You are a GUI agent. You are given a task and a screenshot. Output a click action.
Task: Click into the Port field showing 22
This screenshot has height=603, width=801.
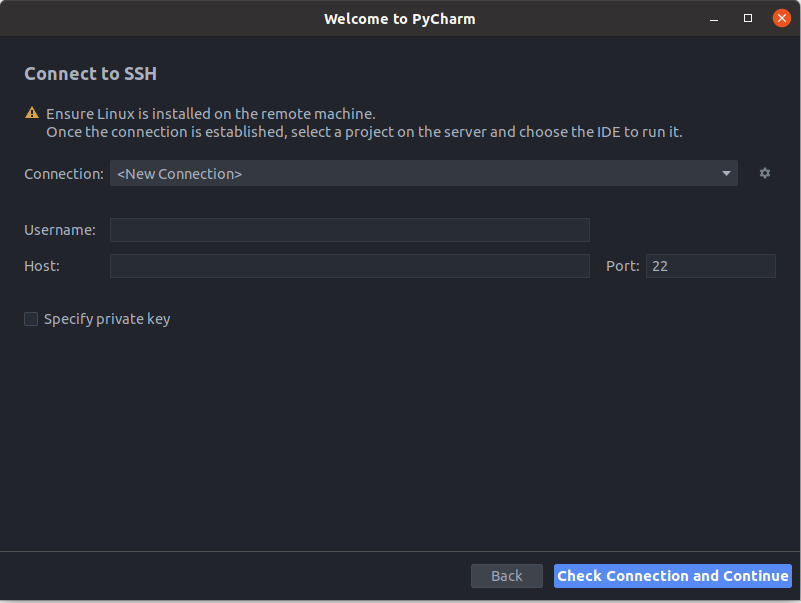click(710, 266)
